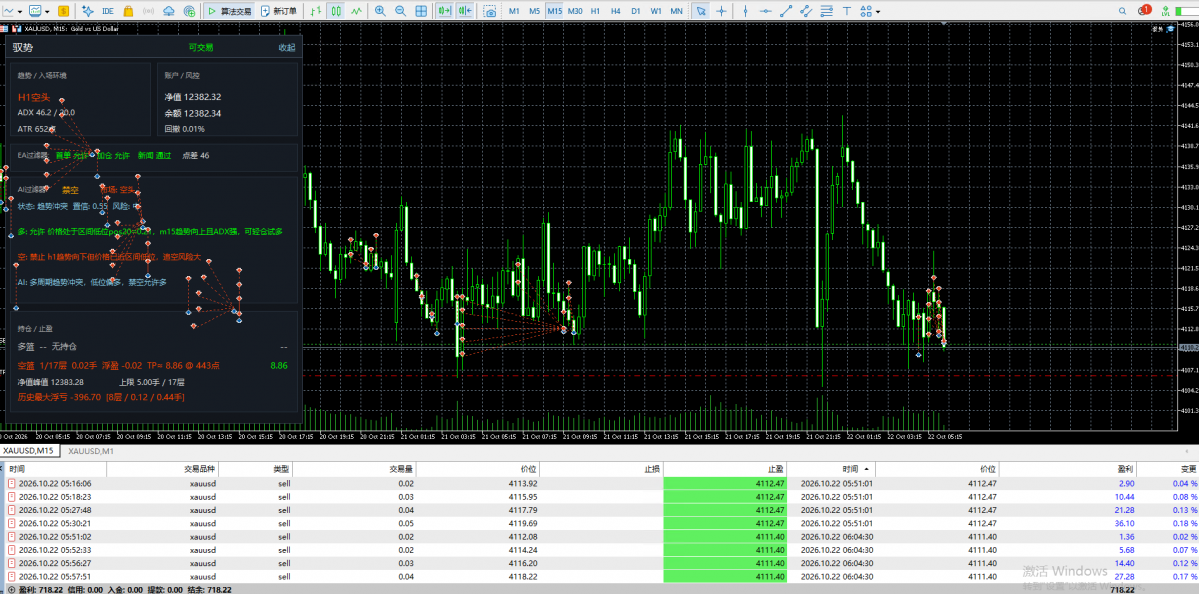Open the sparkle strategy tester icon
1199x594 pixels.
(88, 11)
